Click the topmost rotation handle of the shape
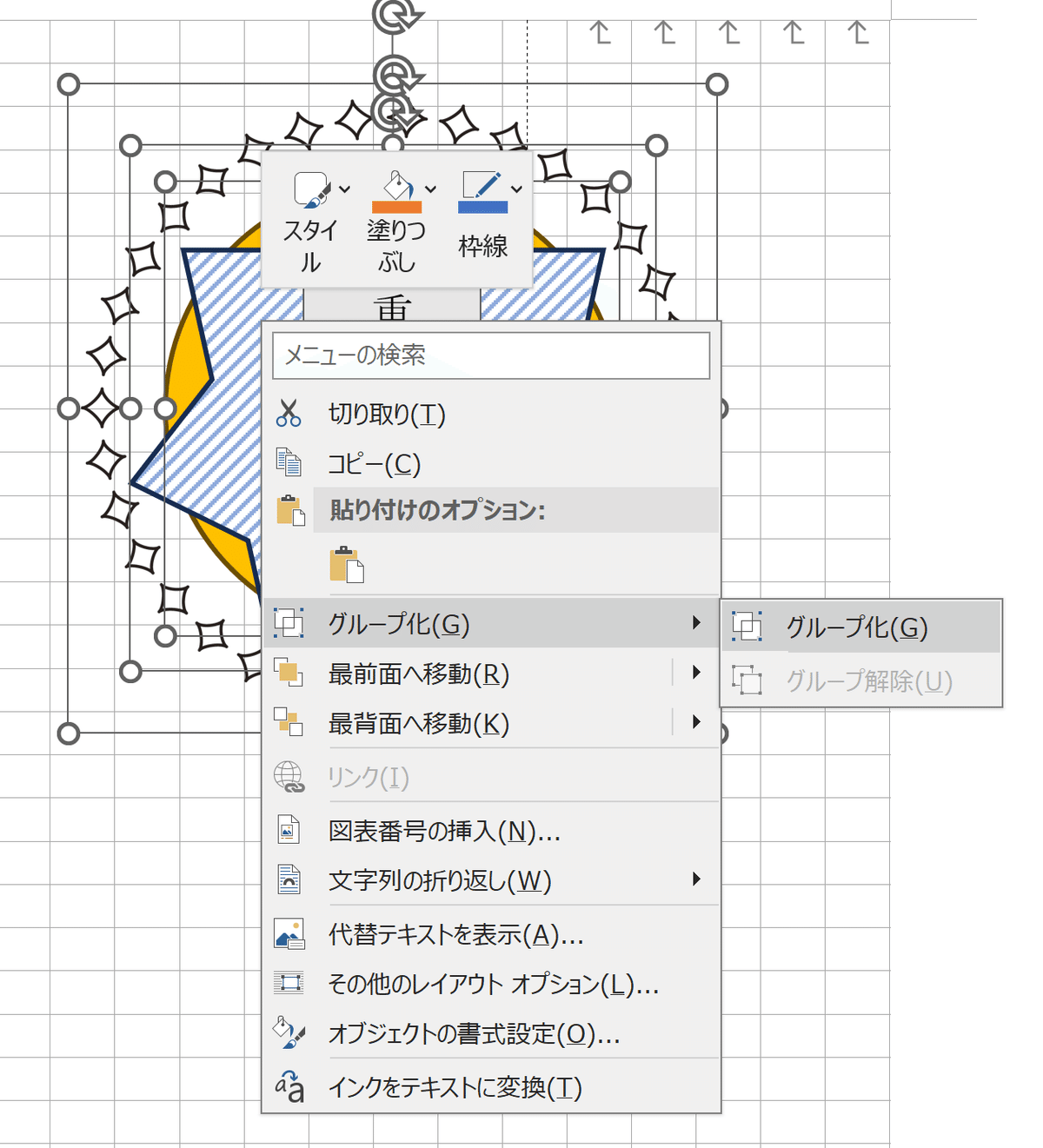Image resolution: width=1043 pixels, height=1148 pixels. point(396,14)
